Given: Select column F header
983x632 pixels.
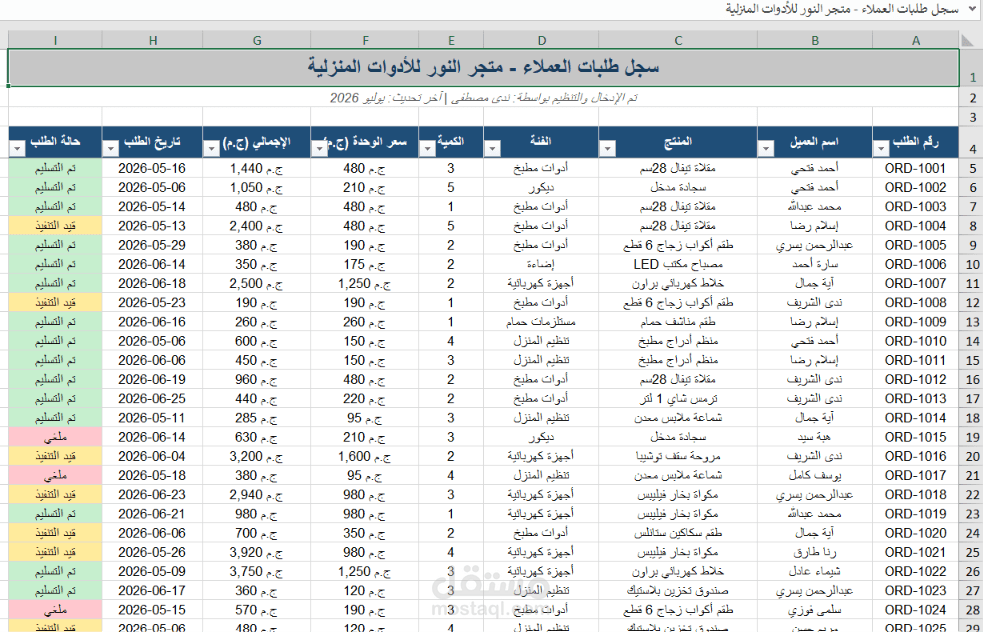Looking at the screenshot, I should click(x=365, y=40).
